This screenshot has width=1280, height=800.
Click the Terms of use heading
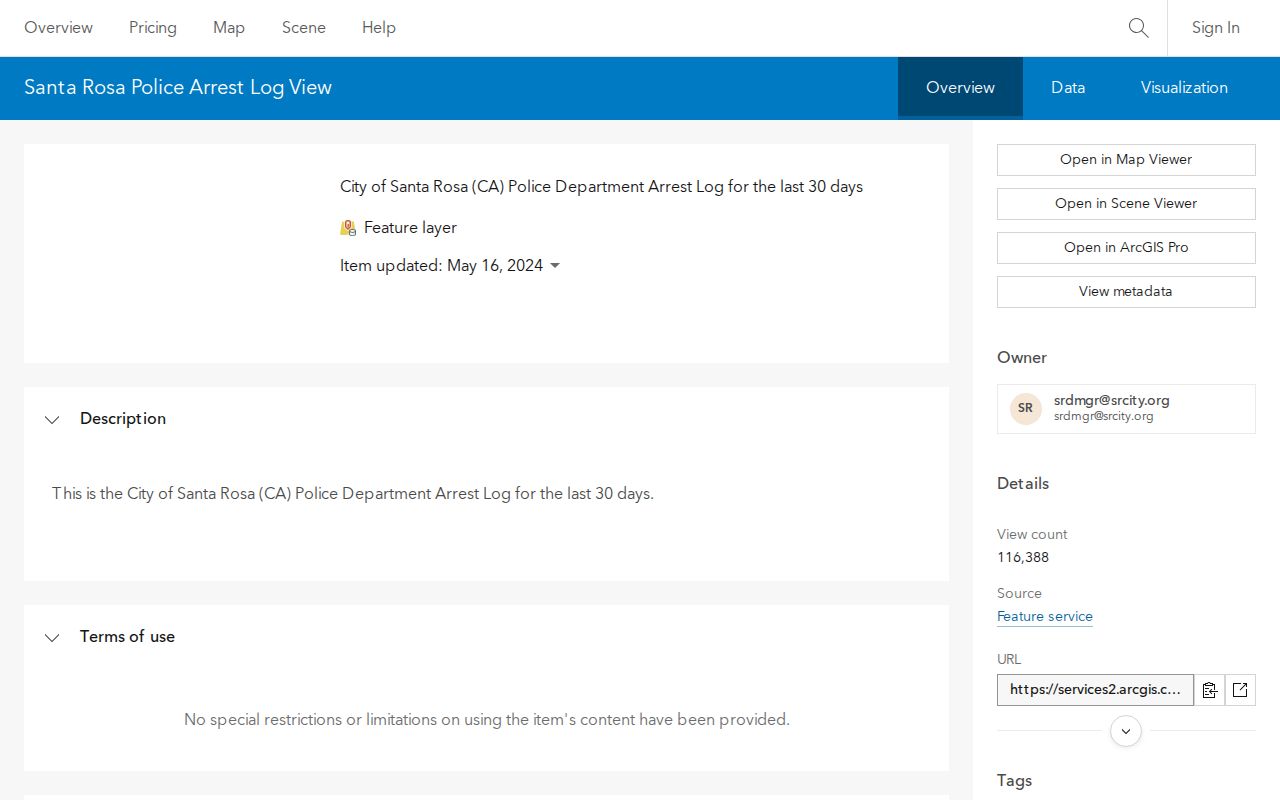127,637
